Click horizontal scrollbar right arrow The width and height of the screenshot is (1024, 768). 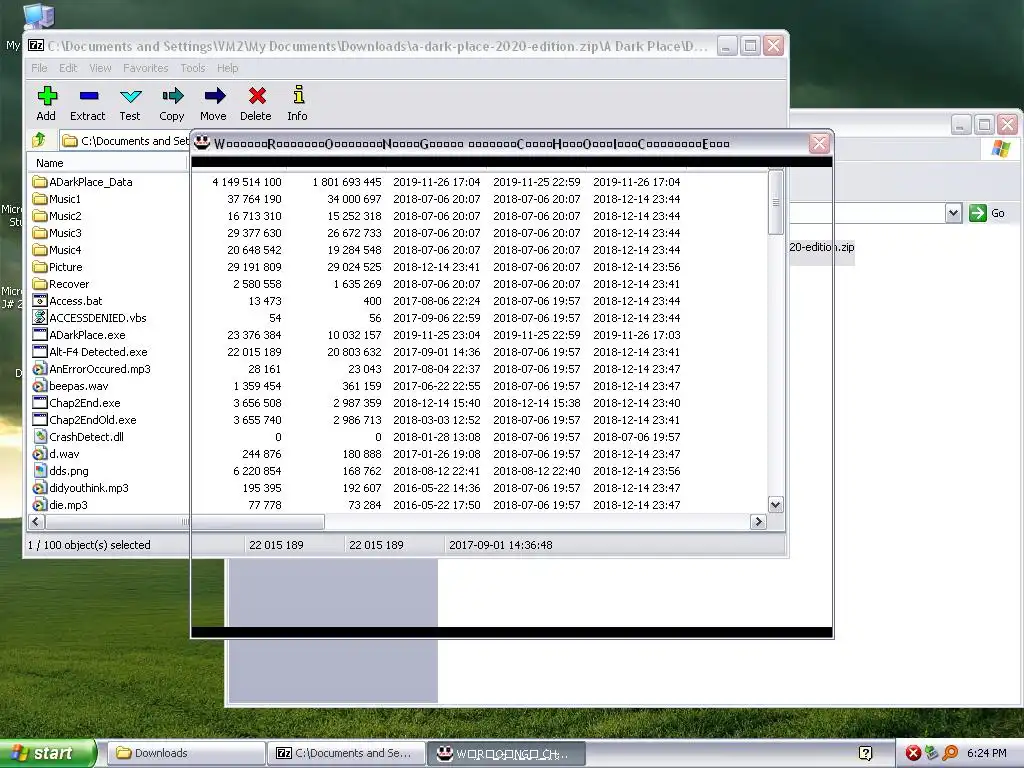758,521
